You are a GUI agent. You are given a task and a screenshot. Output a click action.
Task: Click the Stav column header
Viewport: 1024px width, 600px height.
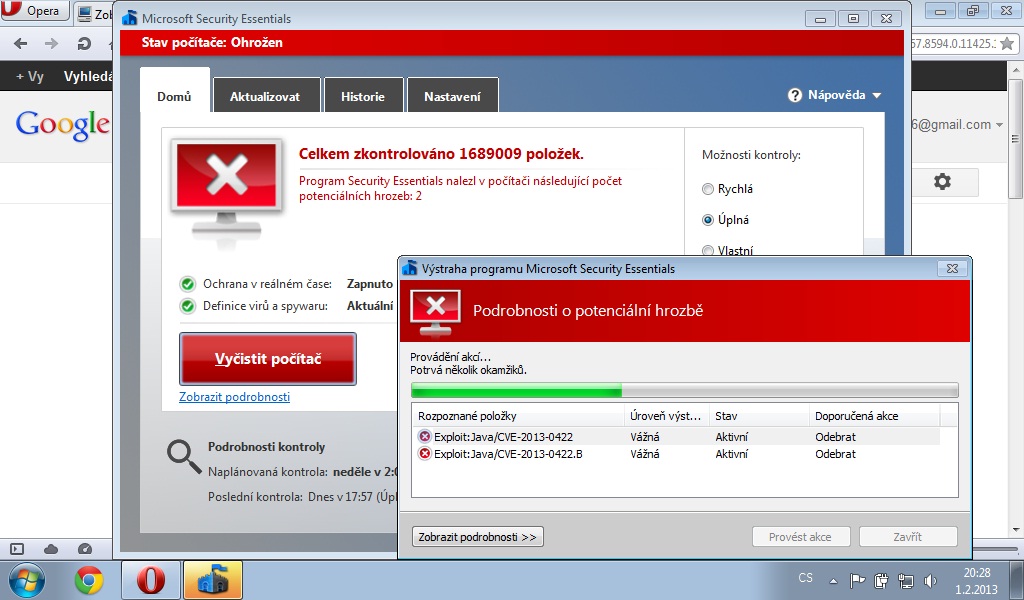pos(759,416)
